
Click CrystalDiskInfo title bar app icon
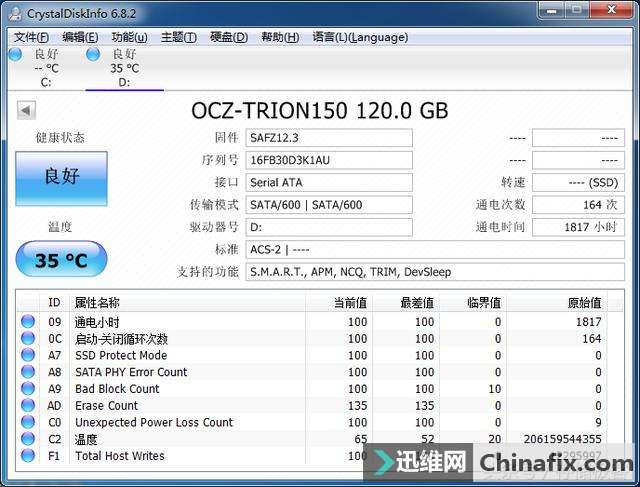(x=16, y=13)
